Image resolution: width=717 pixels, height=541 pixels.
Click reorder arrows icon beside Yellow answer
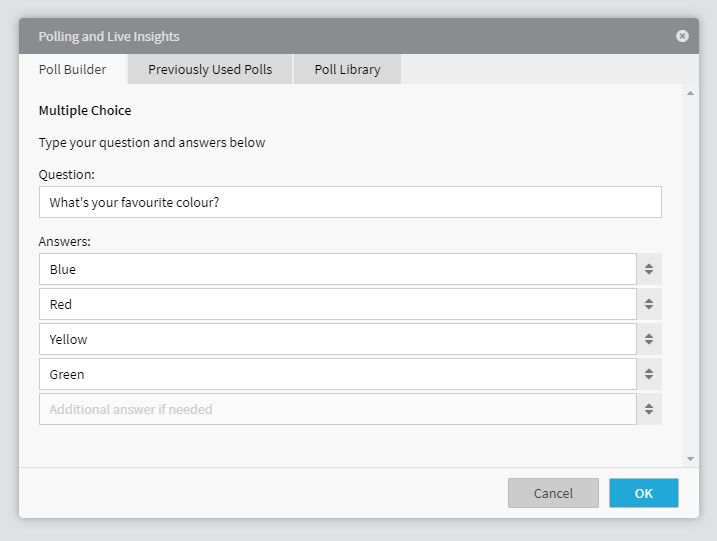pyautogui.click(x=649, y=339)
